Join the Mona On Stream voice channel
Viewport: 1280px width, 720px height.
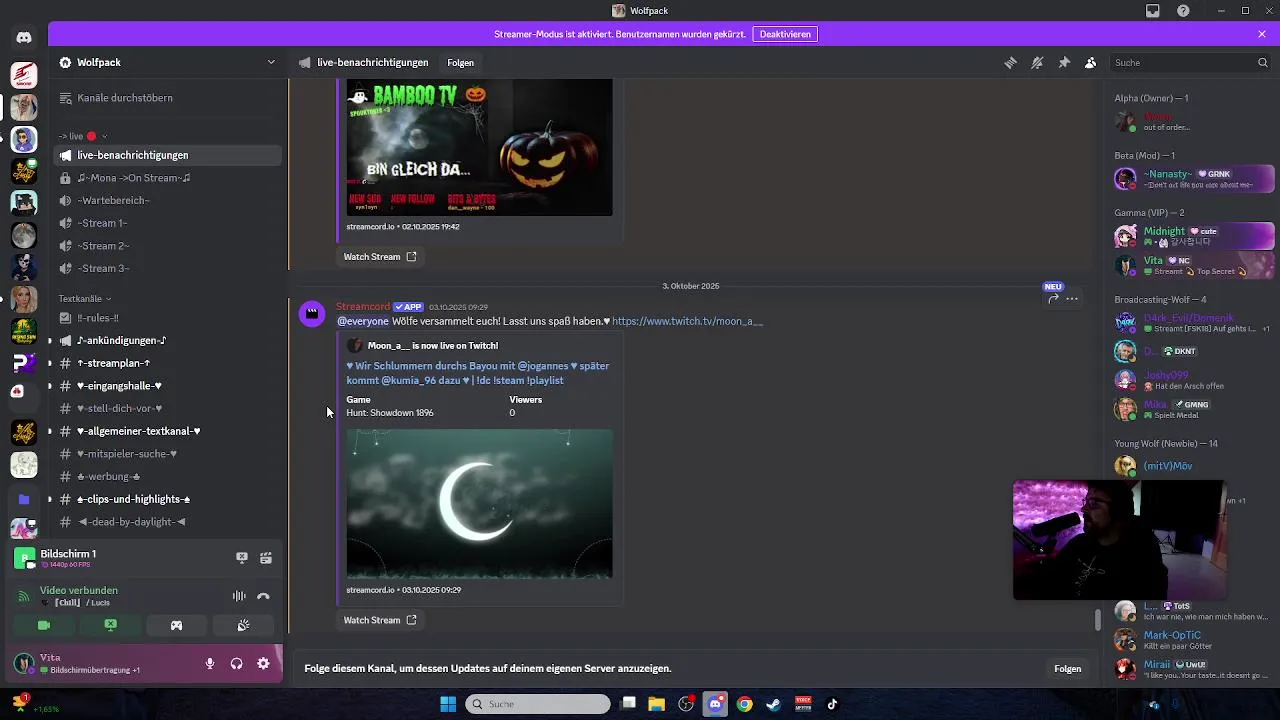(x=167, y=178)
